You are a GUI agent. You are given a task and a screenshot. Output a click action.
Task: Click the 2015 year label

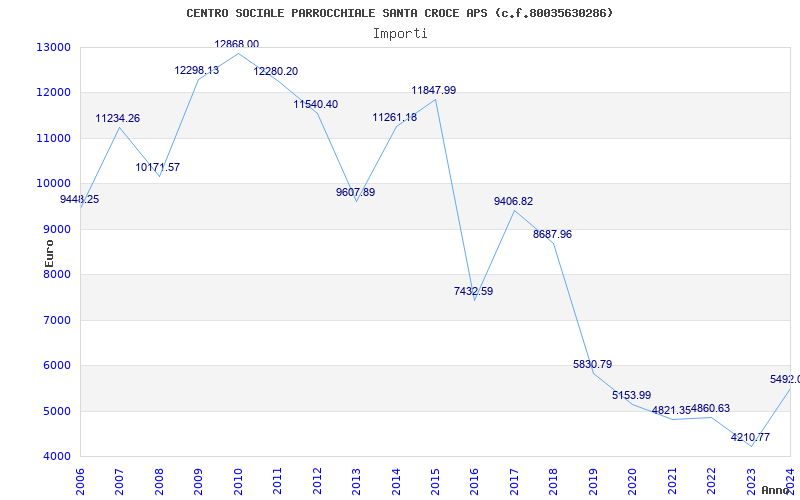(435, 481)
